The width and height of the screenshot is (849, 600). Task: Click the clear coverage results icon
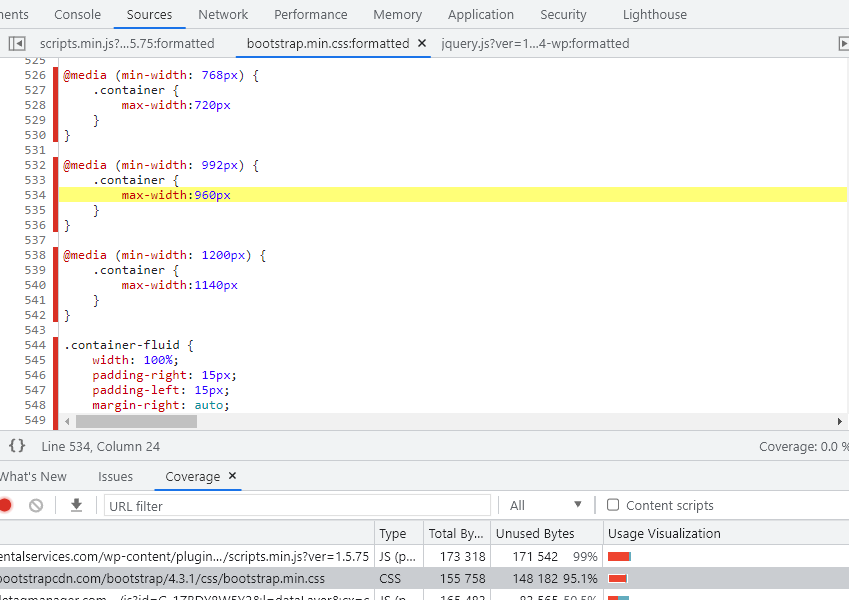pyautogui.click(x=36, y=505)
